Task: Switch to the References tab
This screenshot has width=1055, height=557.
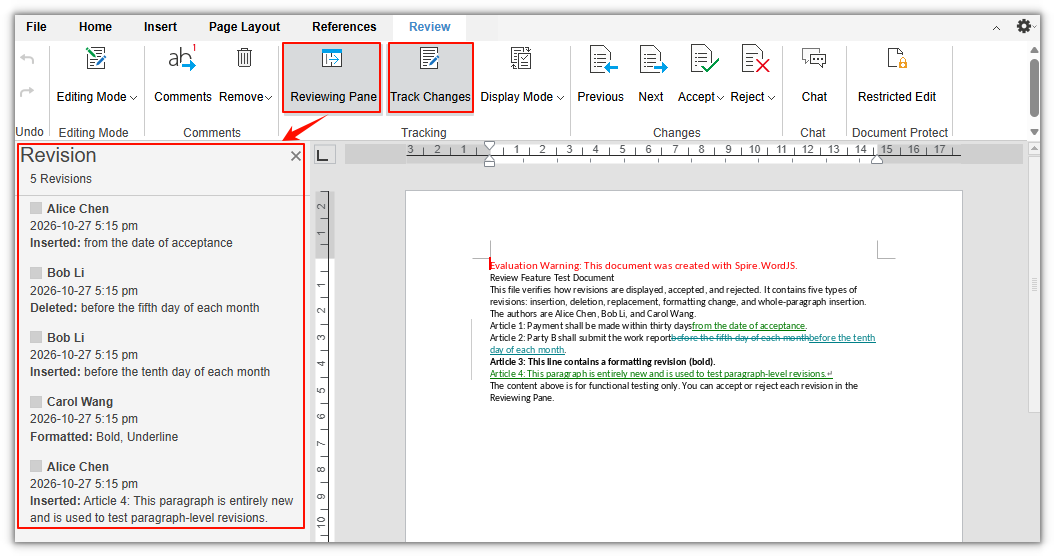Action: pos(344,27)
